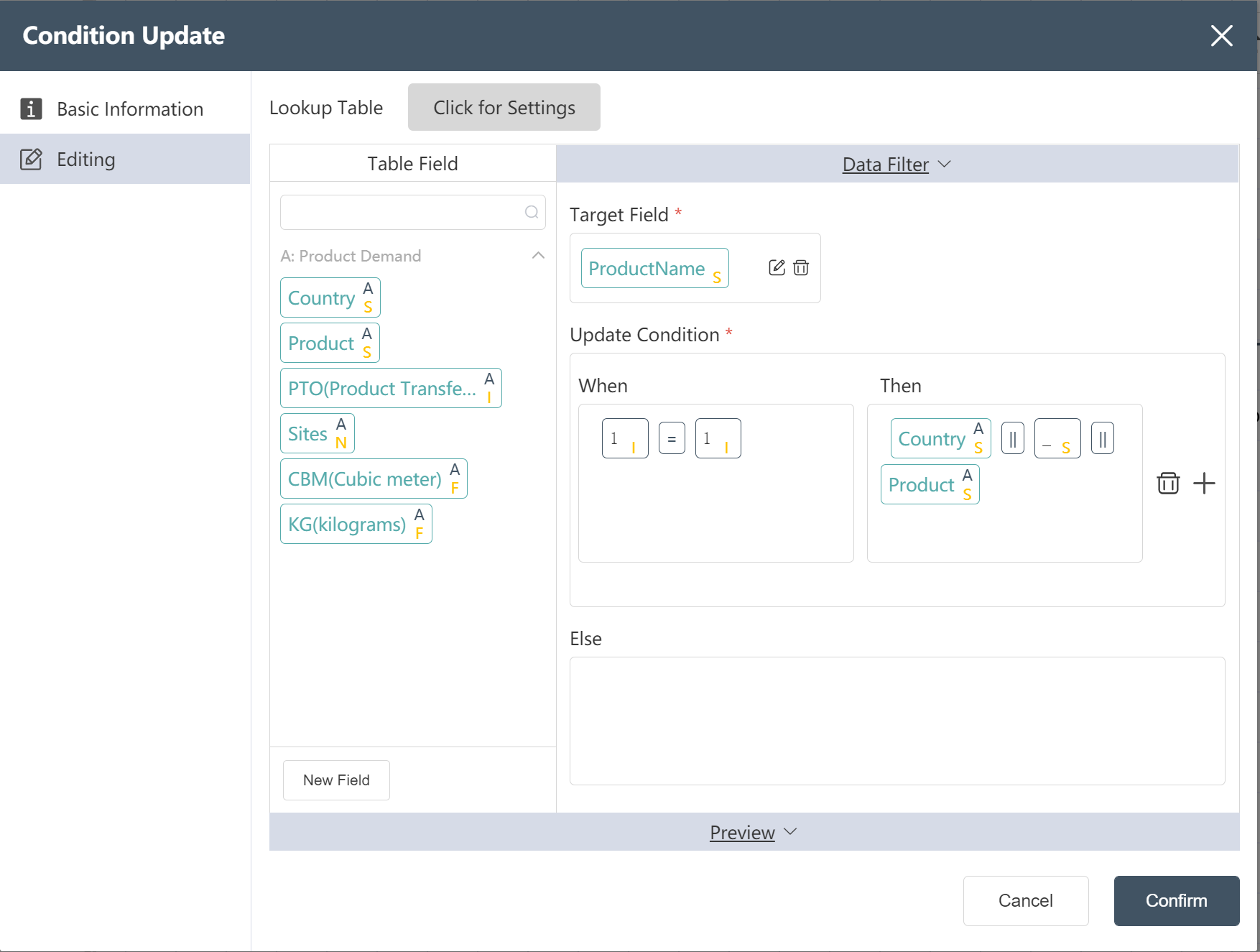
Task: Click the Target Field label
Action: [619, 215]
